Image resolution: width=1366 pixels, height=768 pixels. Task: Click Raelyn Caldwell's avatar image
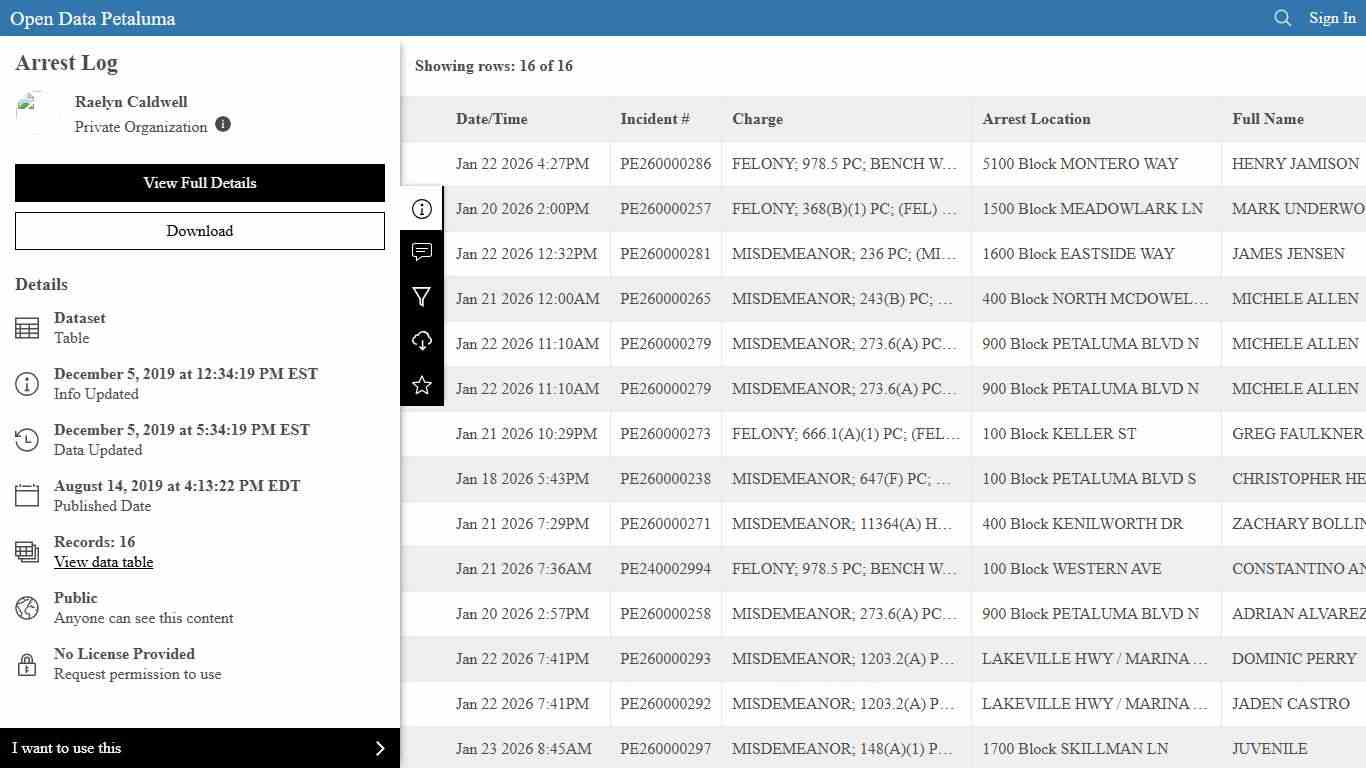point(38,113)
